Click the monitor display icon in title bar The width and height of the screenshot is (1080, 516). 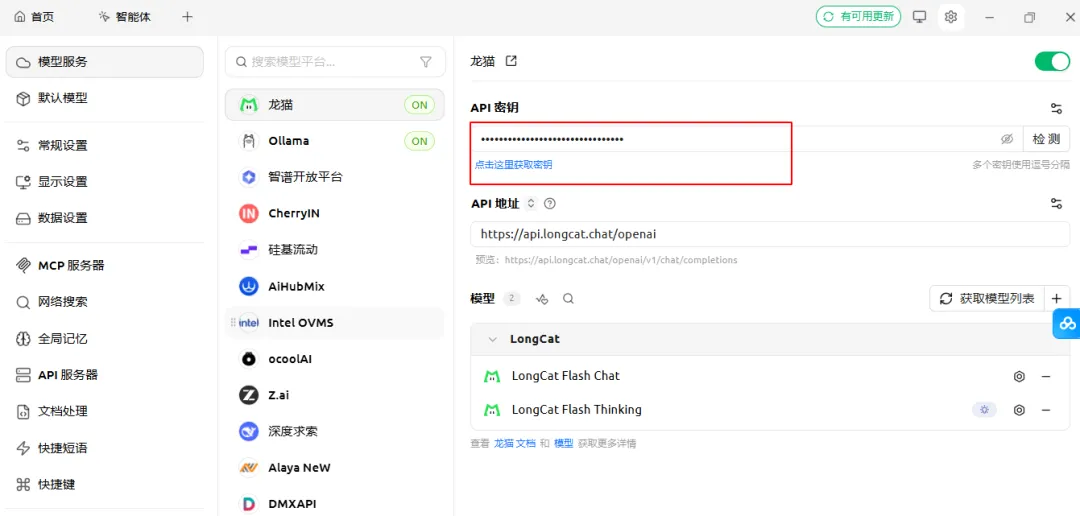coord(920,17)
